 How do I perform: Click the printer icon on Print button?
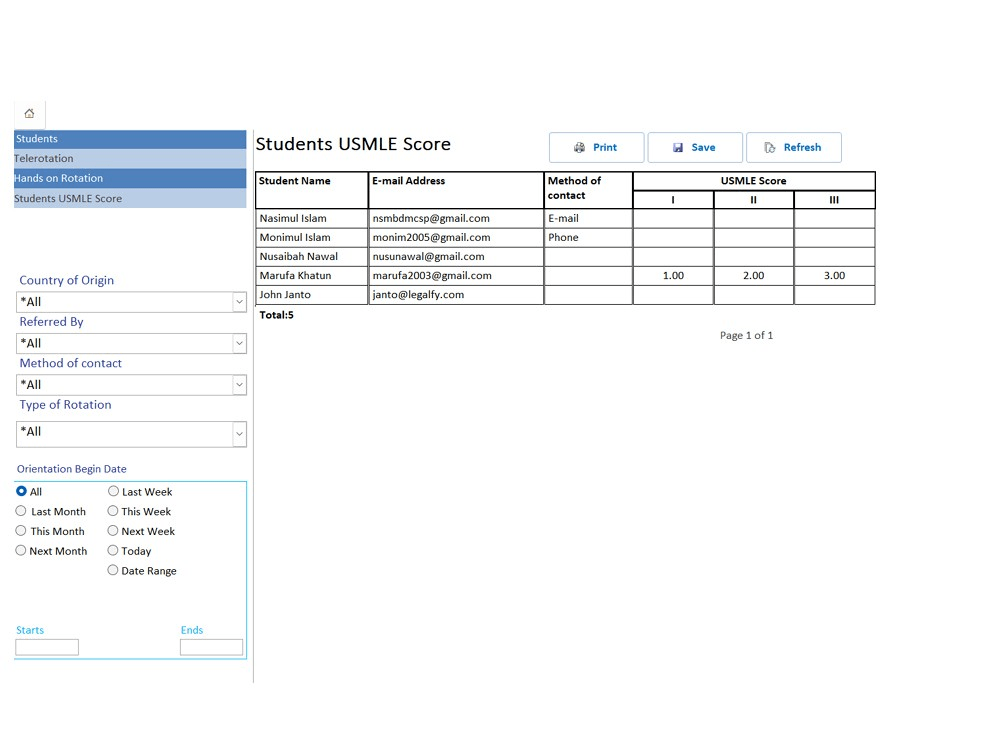[579, 147]
